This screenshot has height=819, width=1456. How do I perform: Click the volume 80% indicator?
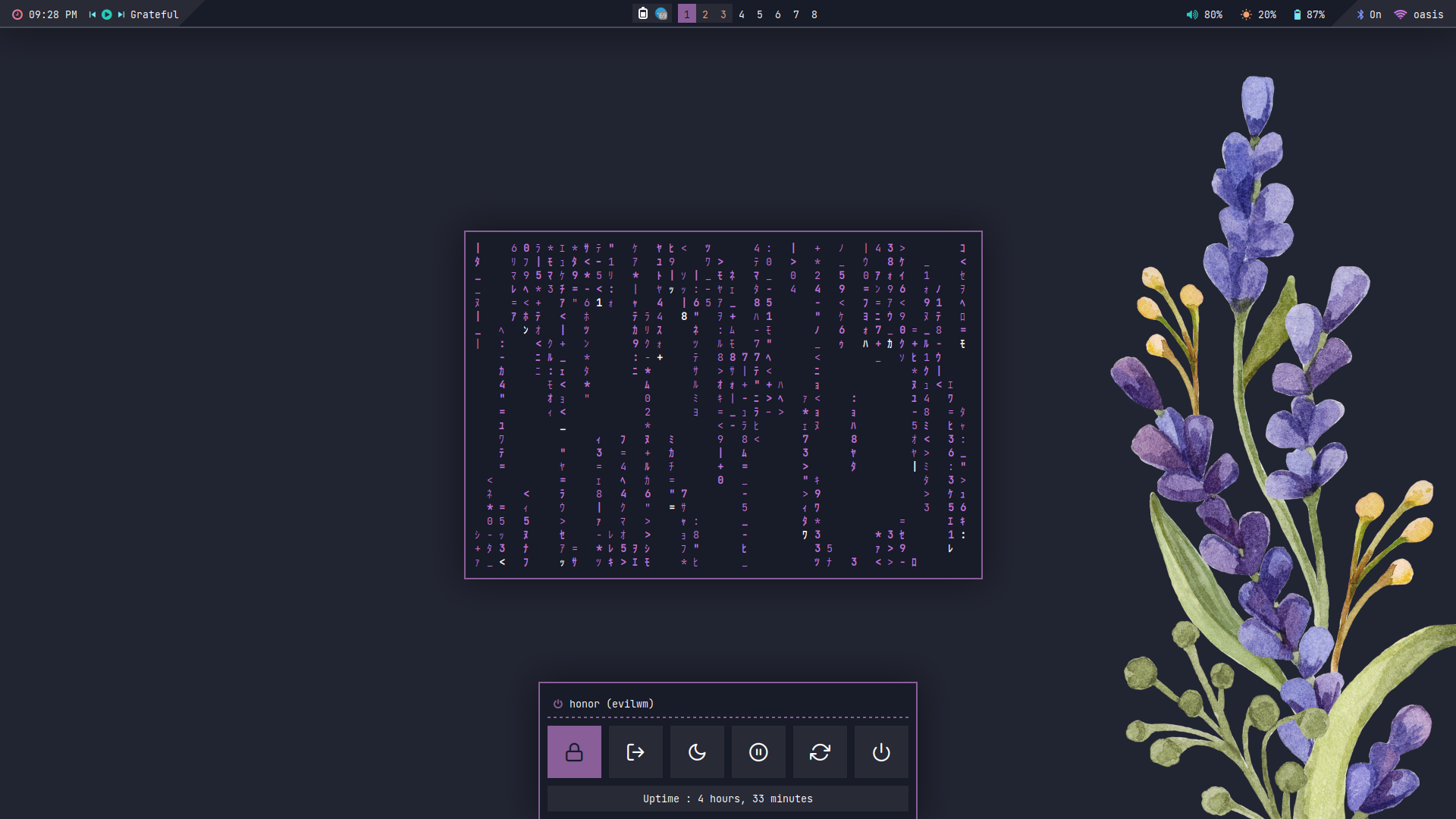tap(1204, 14)
